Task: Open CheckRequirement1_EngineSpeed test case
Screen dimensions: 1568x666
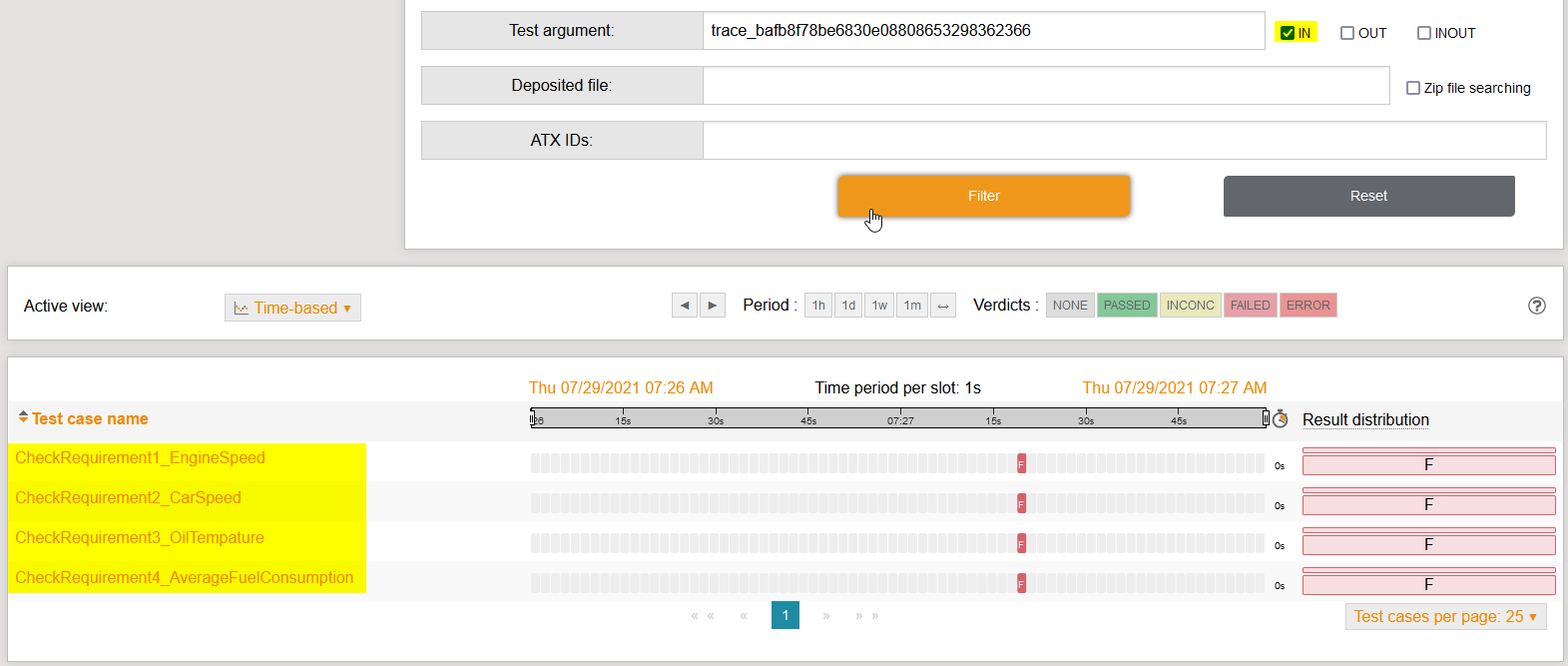Action: [140, 457]
